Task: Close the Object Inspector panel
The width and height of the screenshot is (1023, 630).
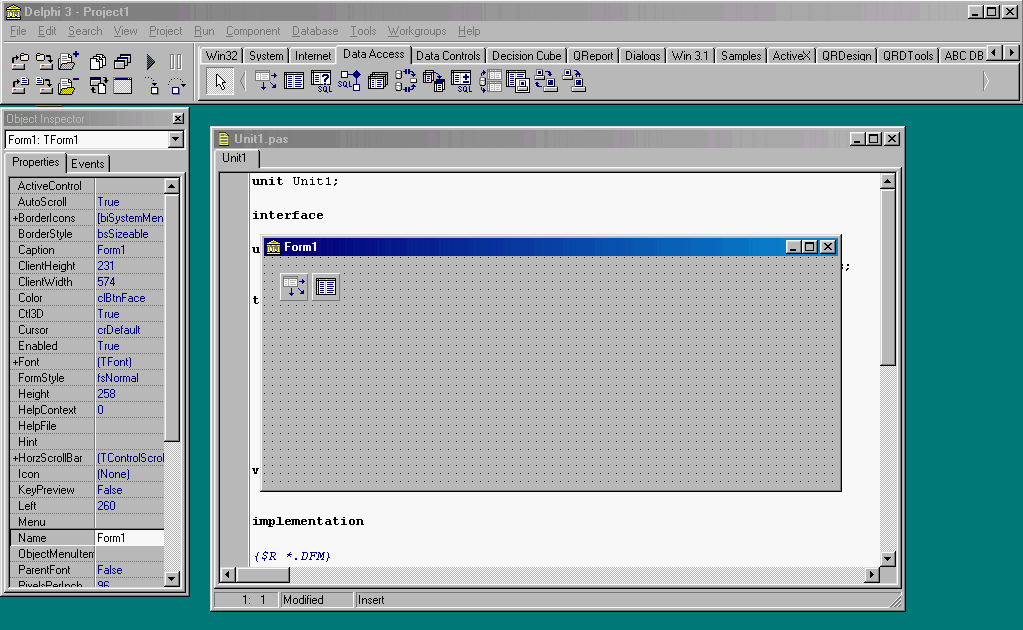Action: coord(178,119)
